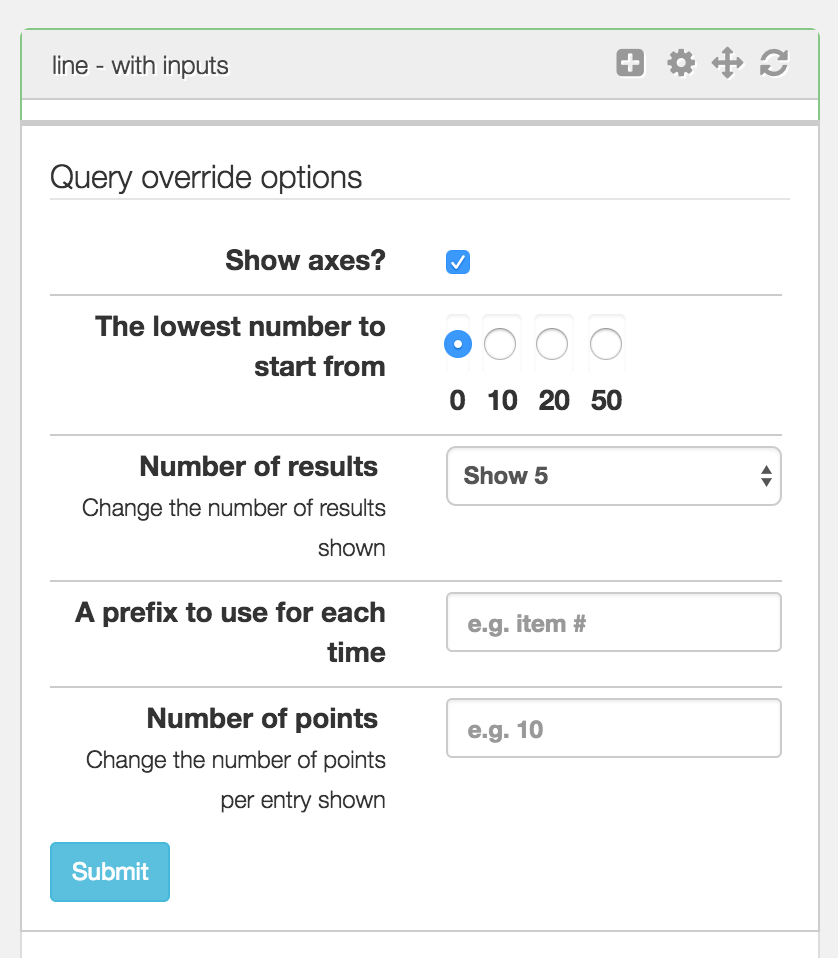
Task: Focus the Number of points input
Action: 614,728
